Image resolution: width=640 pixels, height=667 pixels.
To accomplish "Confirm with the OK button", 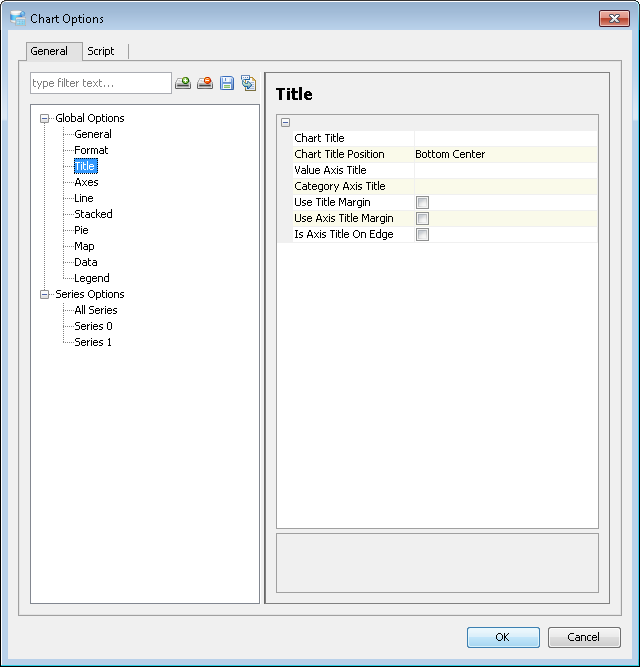I will click(x=503, y=637).
